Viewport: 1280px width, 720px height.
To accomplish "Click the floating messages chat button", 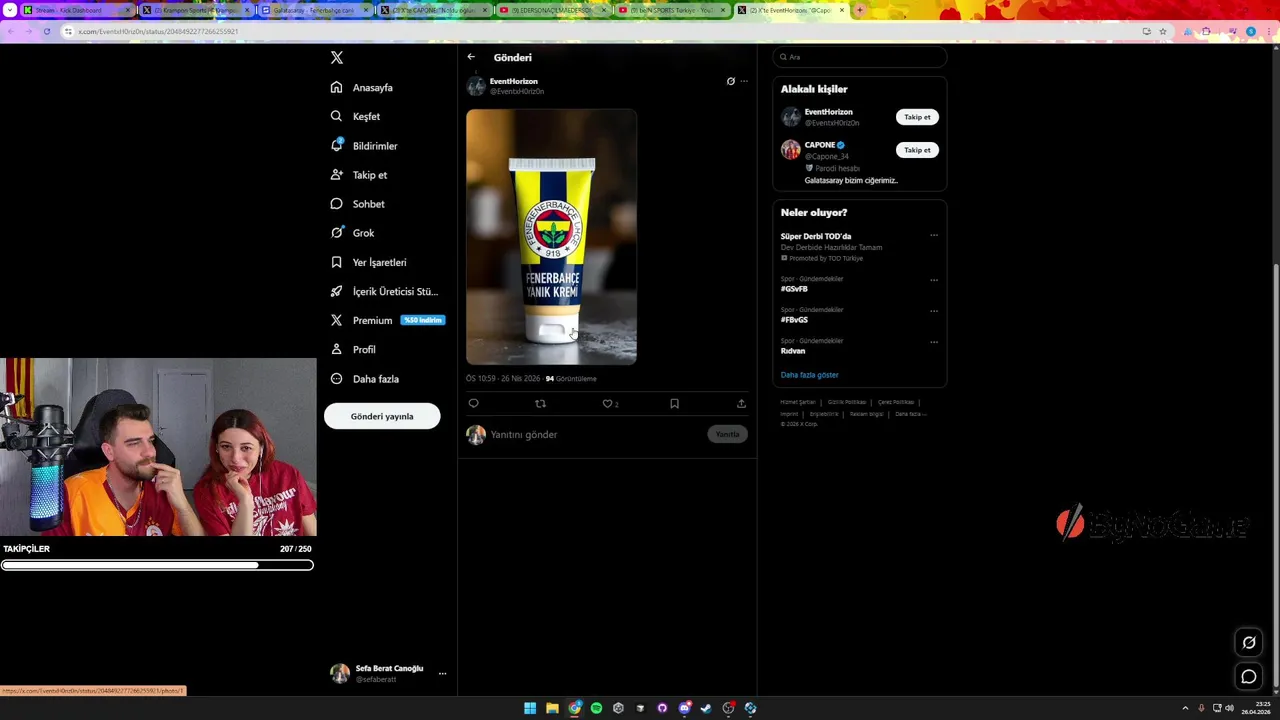I will (1249, 677).
